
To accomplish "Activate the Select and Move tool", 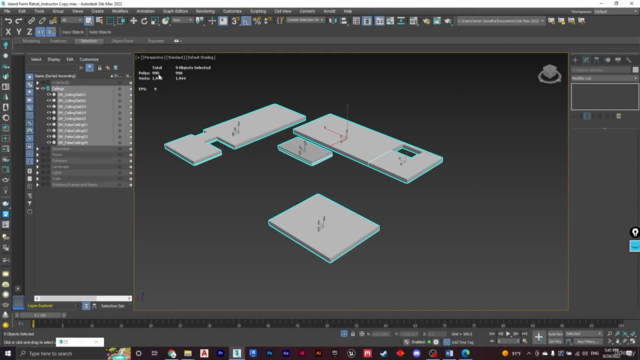I will point(133,21).
